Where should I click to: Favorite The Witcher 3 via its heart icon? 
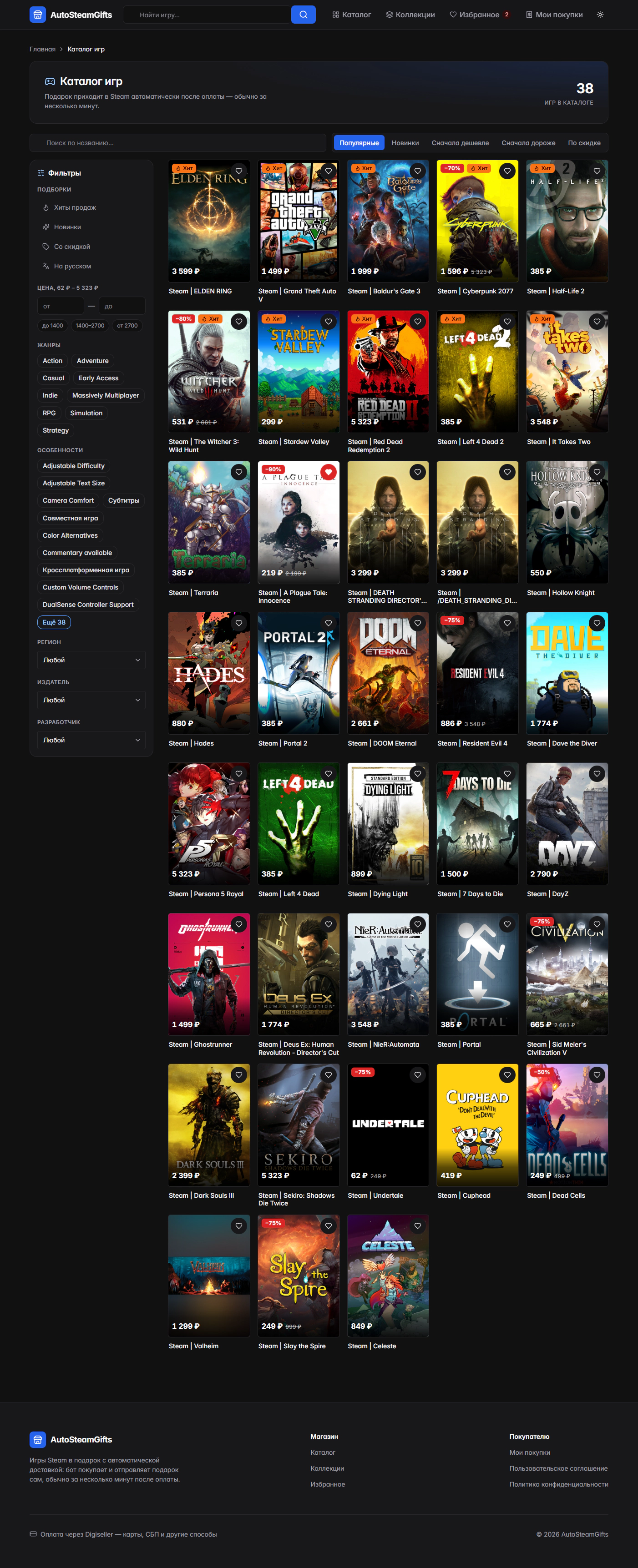(239, 322)
